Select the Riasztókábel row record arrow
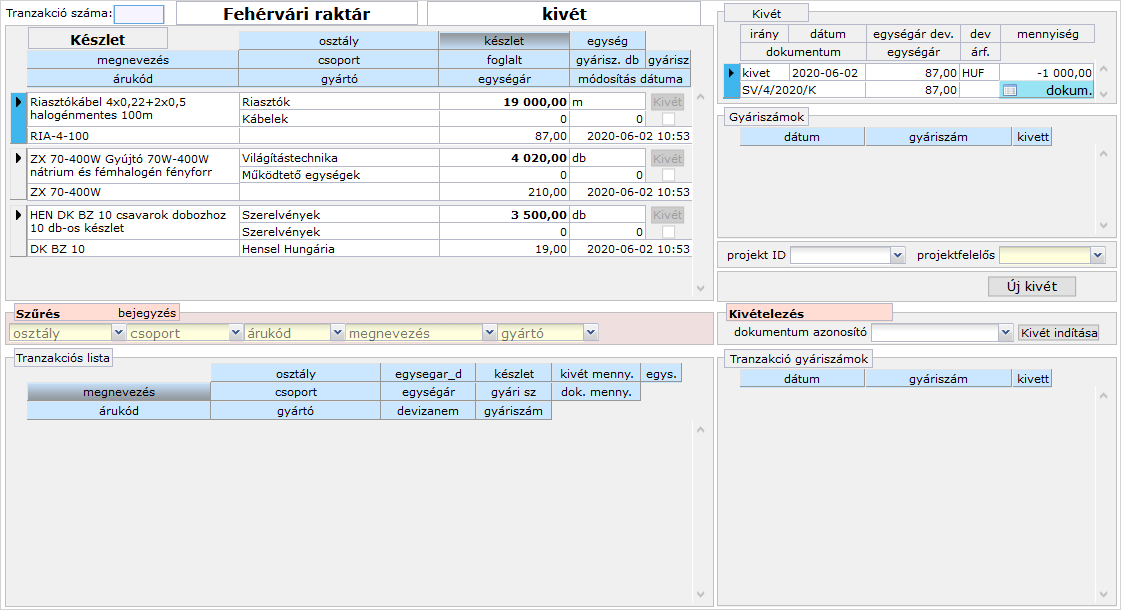Viewport: 1121px width, 610px height. click(x=18, y=102)
